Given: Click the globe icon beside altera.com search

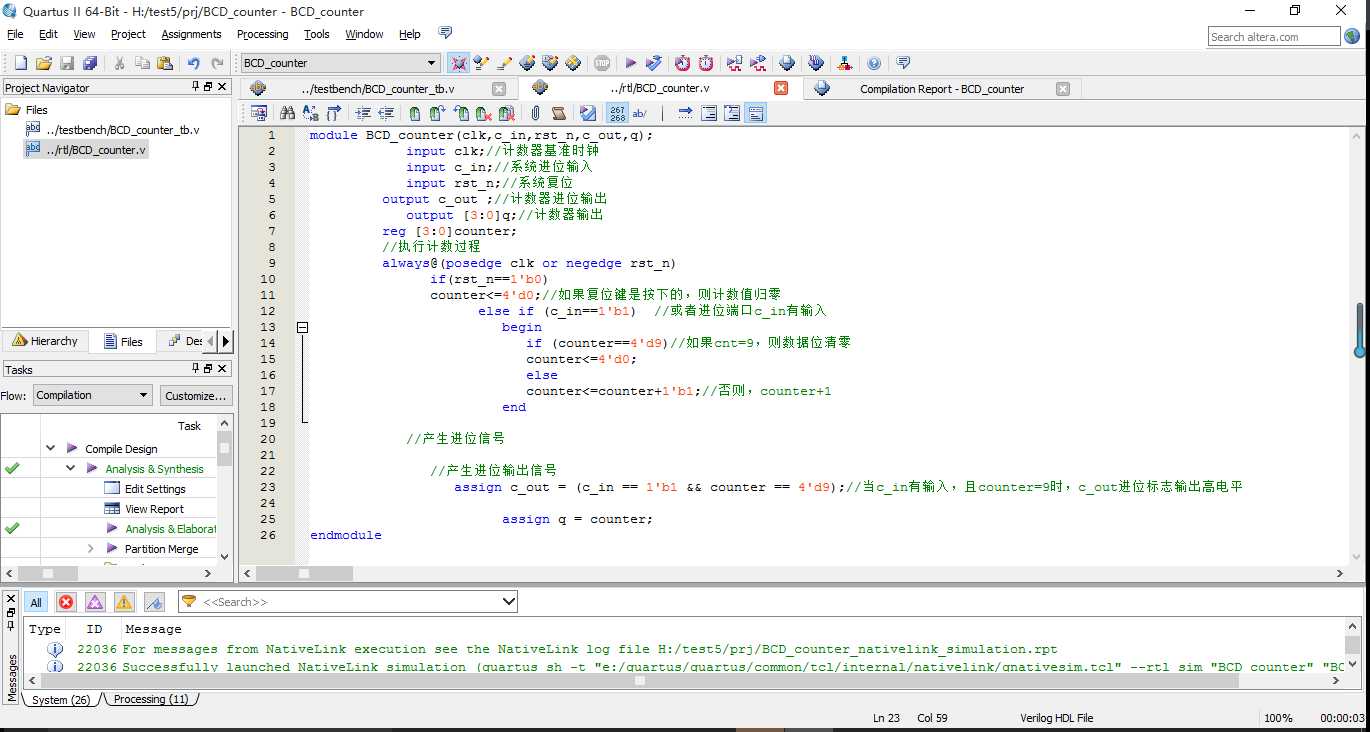Looking at the screenshot, I should tap(1352, 37).
